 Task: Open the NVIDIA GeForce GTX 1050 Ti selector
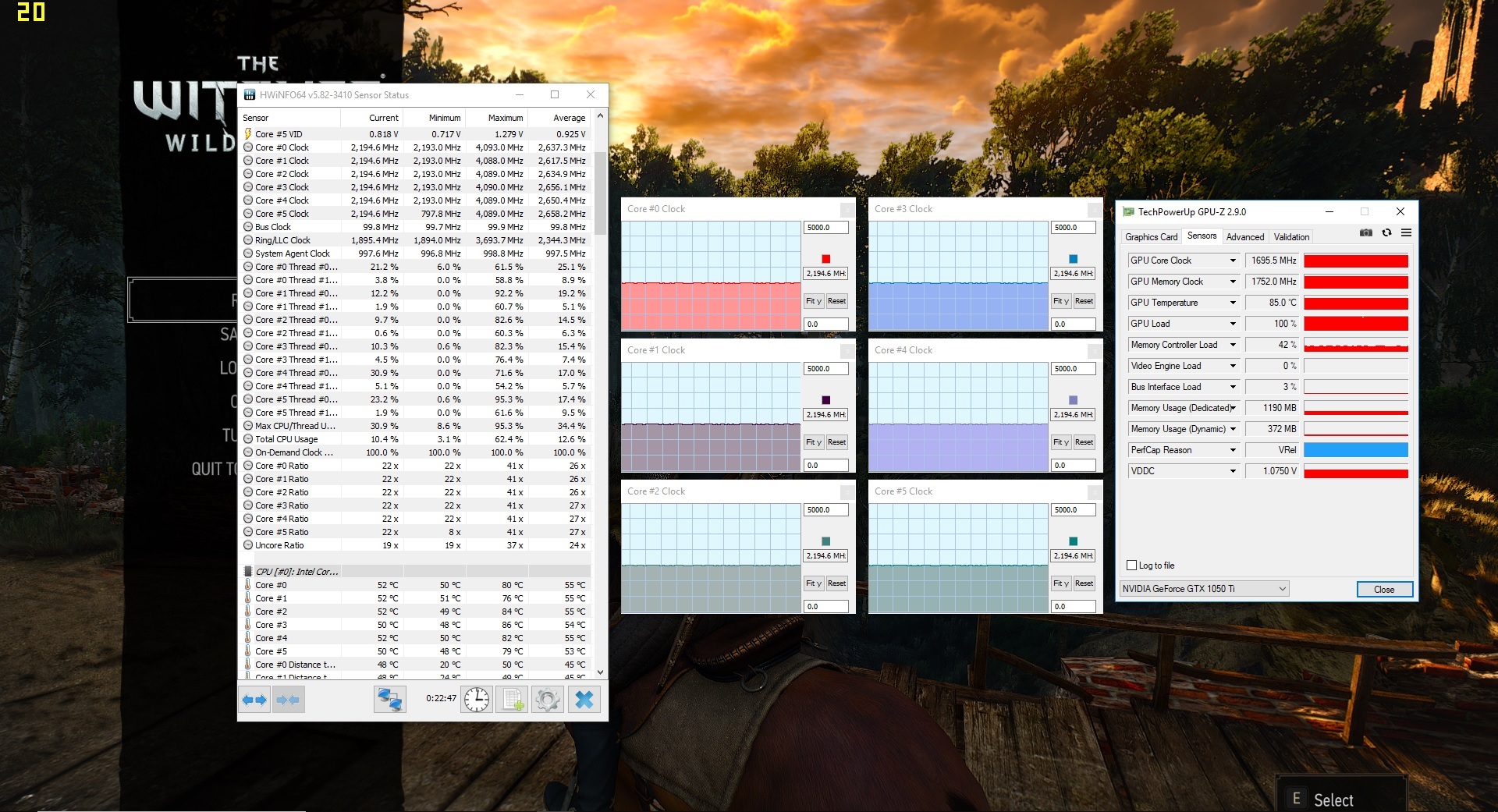click(1205, 589)
